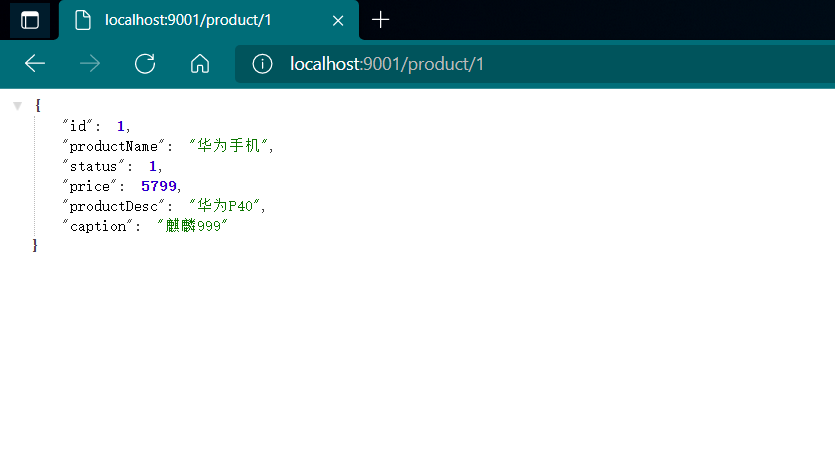Click the value "麒麟999"
Image resolution: width=835 pixels, height=466 pixels.
click(193, 226)
